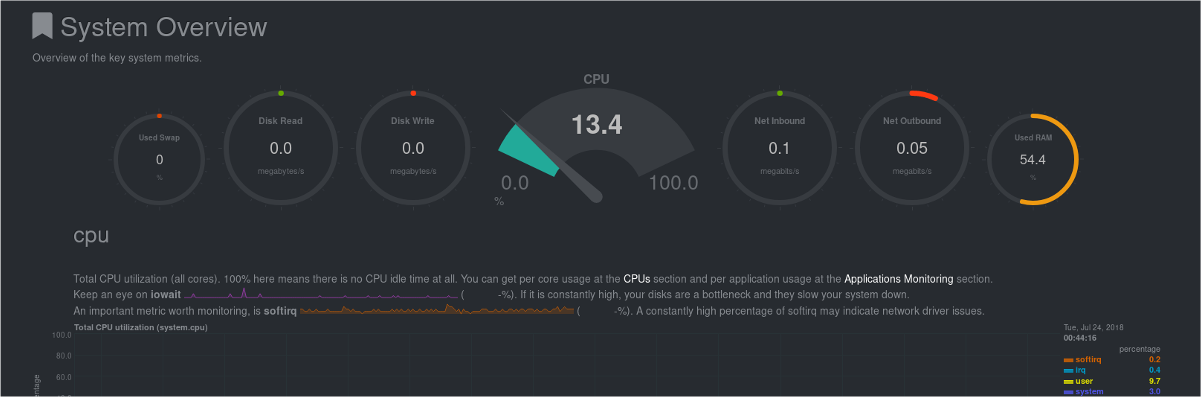Click Total CPU utilization chart title
The image size is (1201, 397).
[140, 327]
